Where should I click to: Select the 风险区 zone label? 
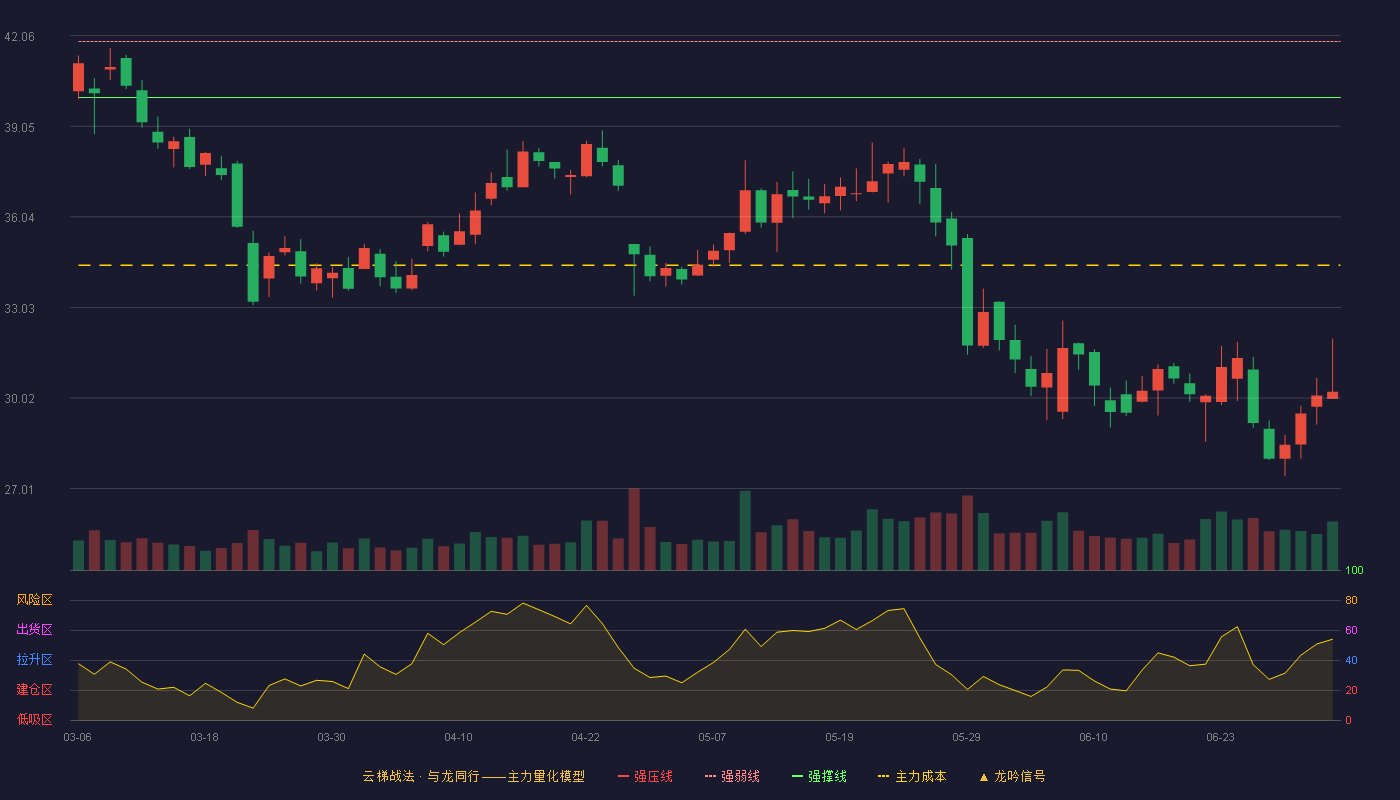point(34,600)
